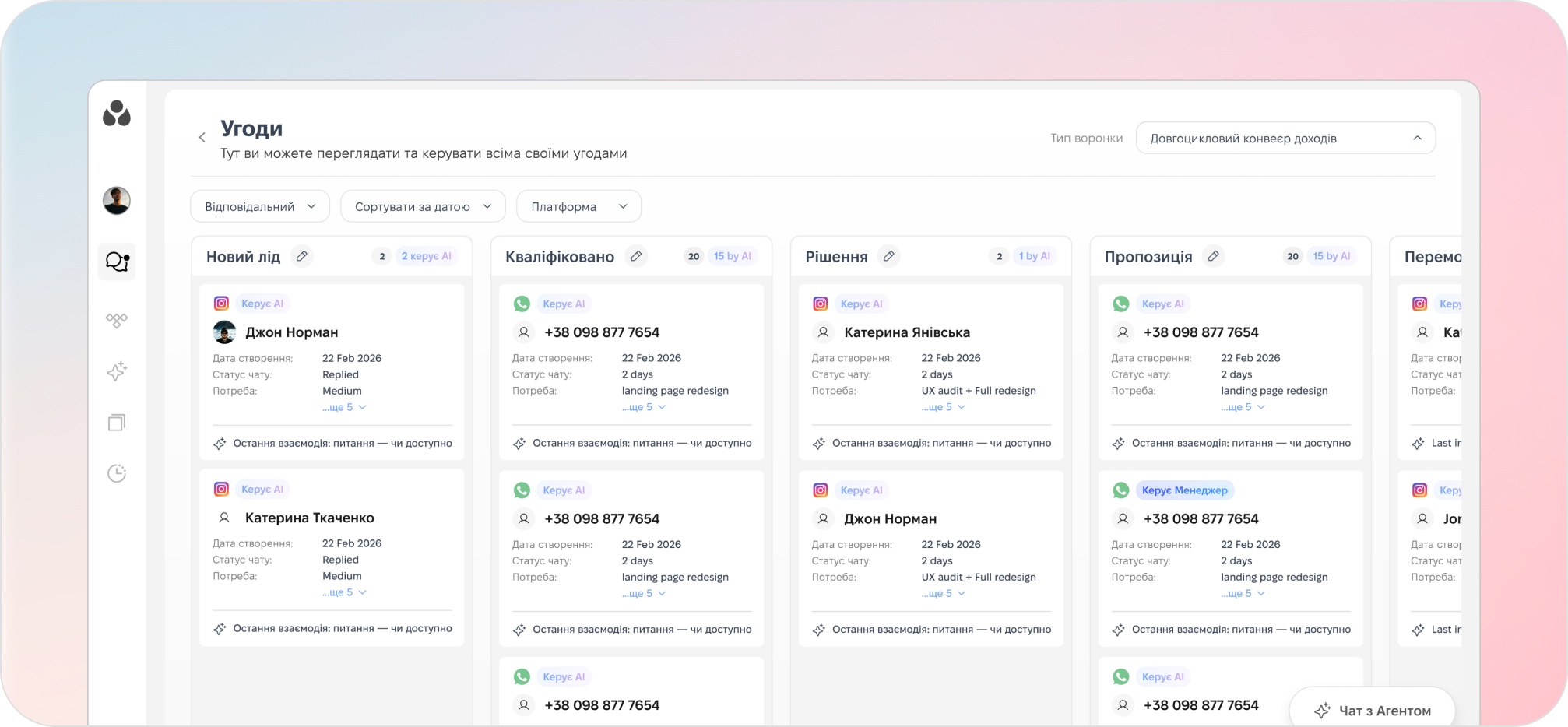Open the stacked pages icon in sidebar
This screenshot has height=727, width=1568.
click(117, 423)
